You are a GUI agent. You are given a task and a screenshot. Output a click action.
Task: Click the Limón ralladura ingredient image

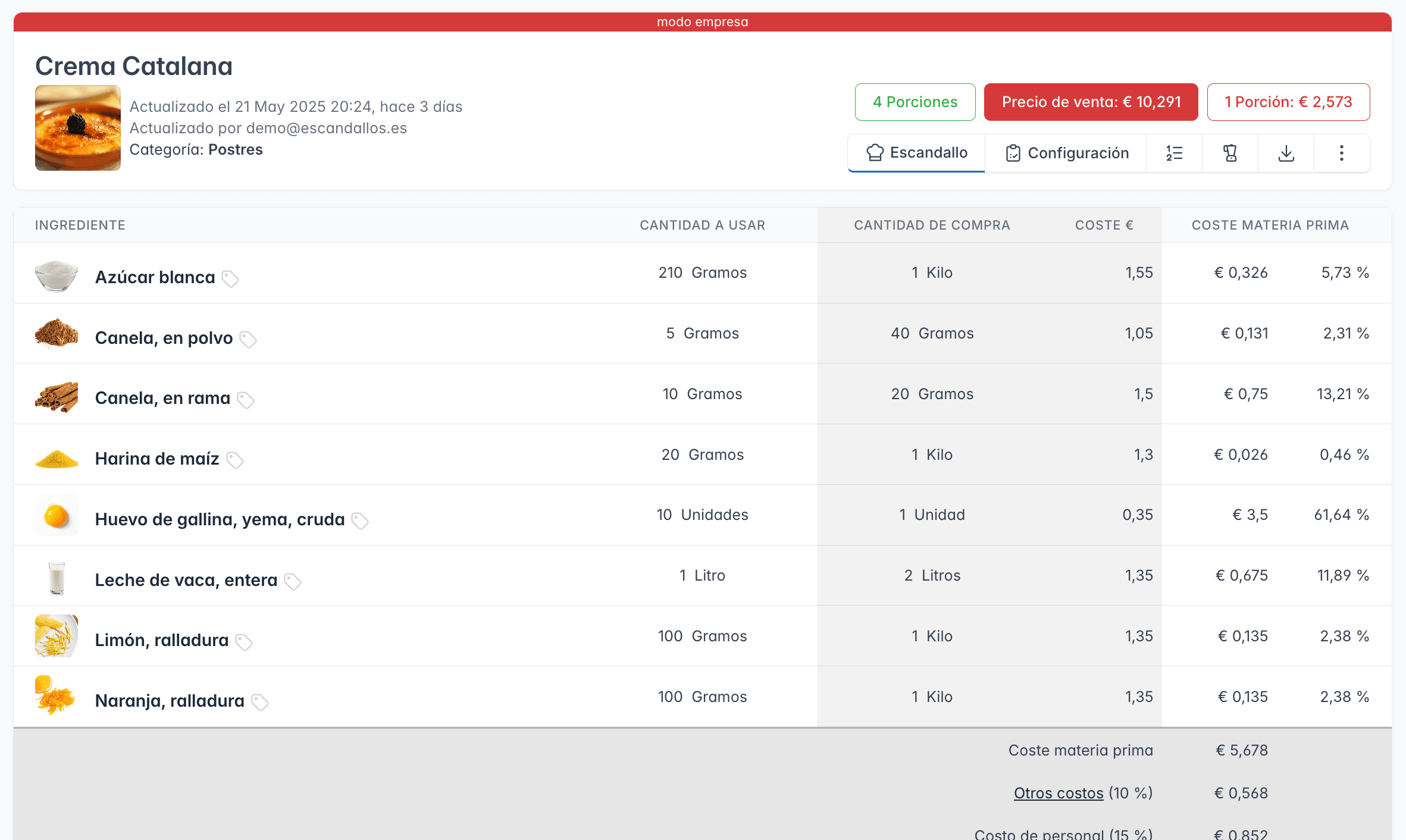point(57,636)
